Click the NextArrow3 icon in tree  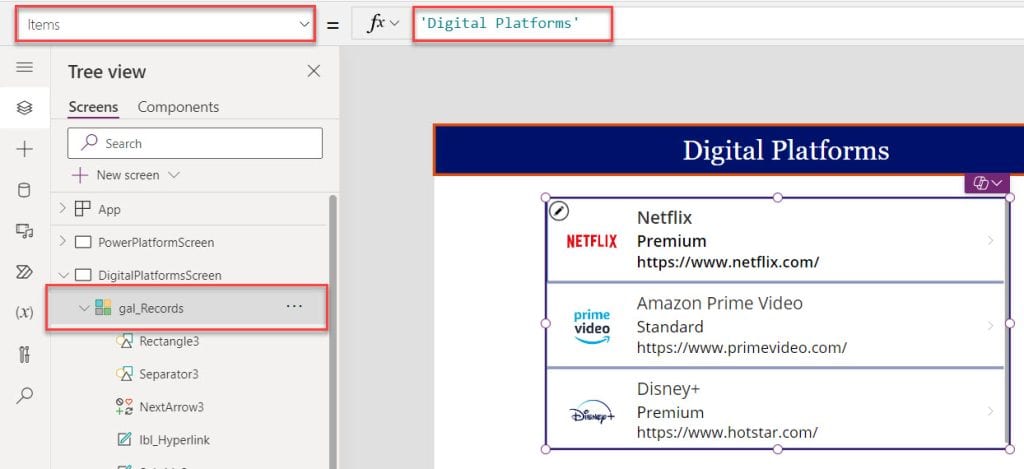click(124, 406)
